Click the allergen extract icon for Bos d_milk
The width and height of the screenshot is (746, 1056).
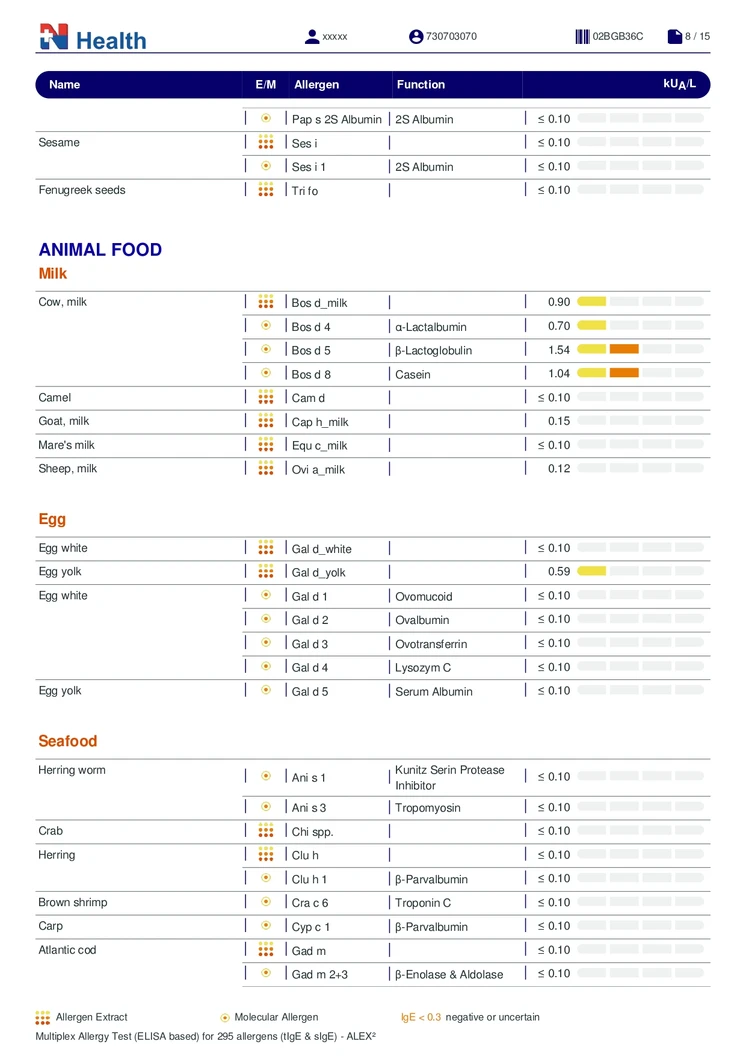[266, 302]
